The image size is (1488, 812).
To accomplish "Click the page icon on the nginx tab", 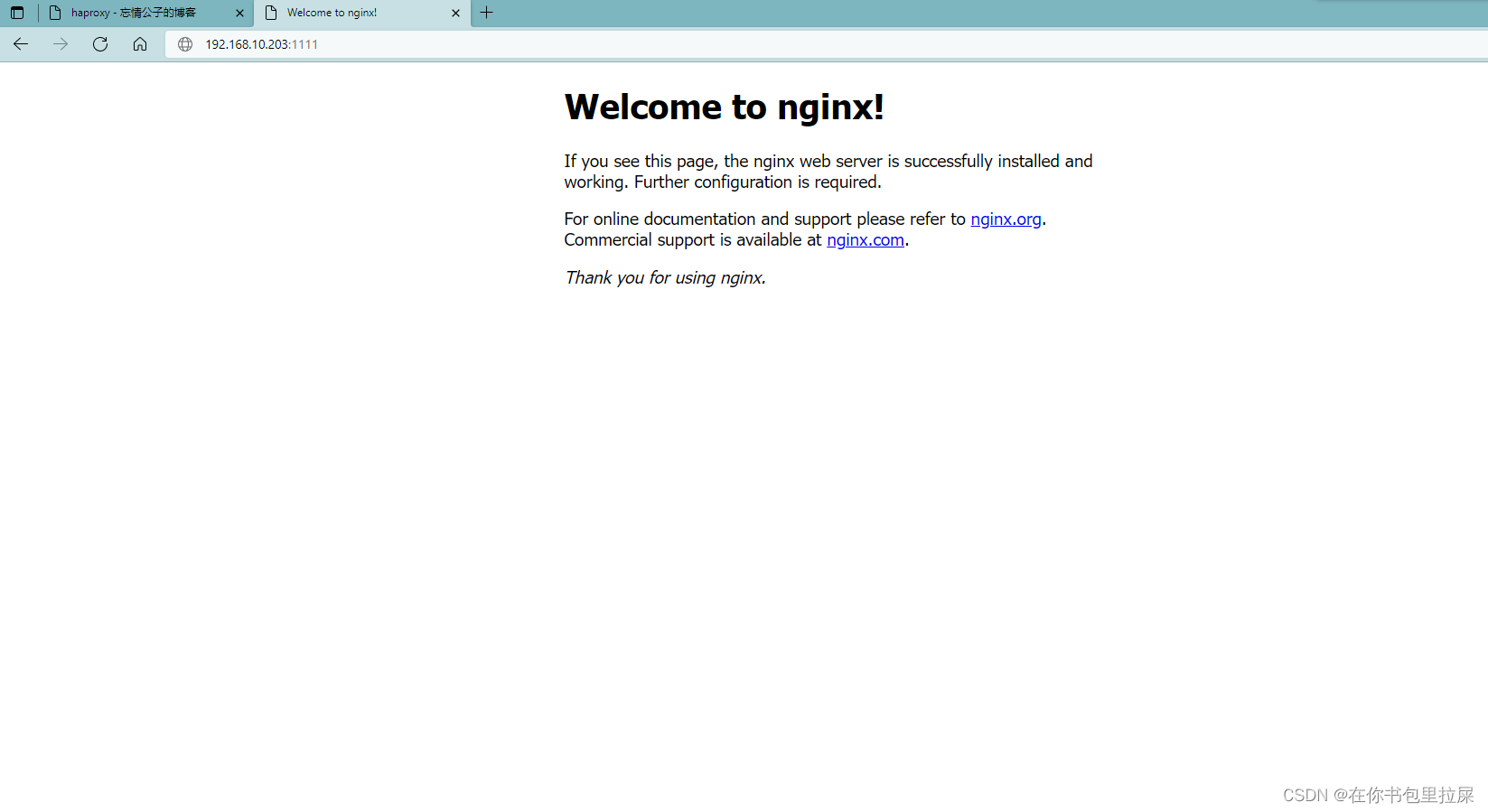I will 271,13.
